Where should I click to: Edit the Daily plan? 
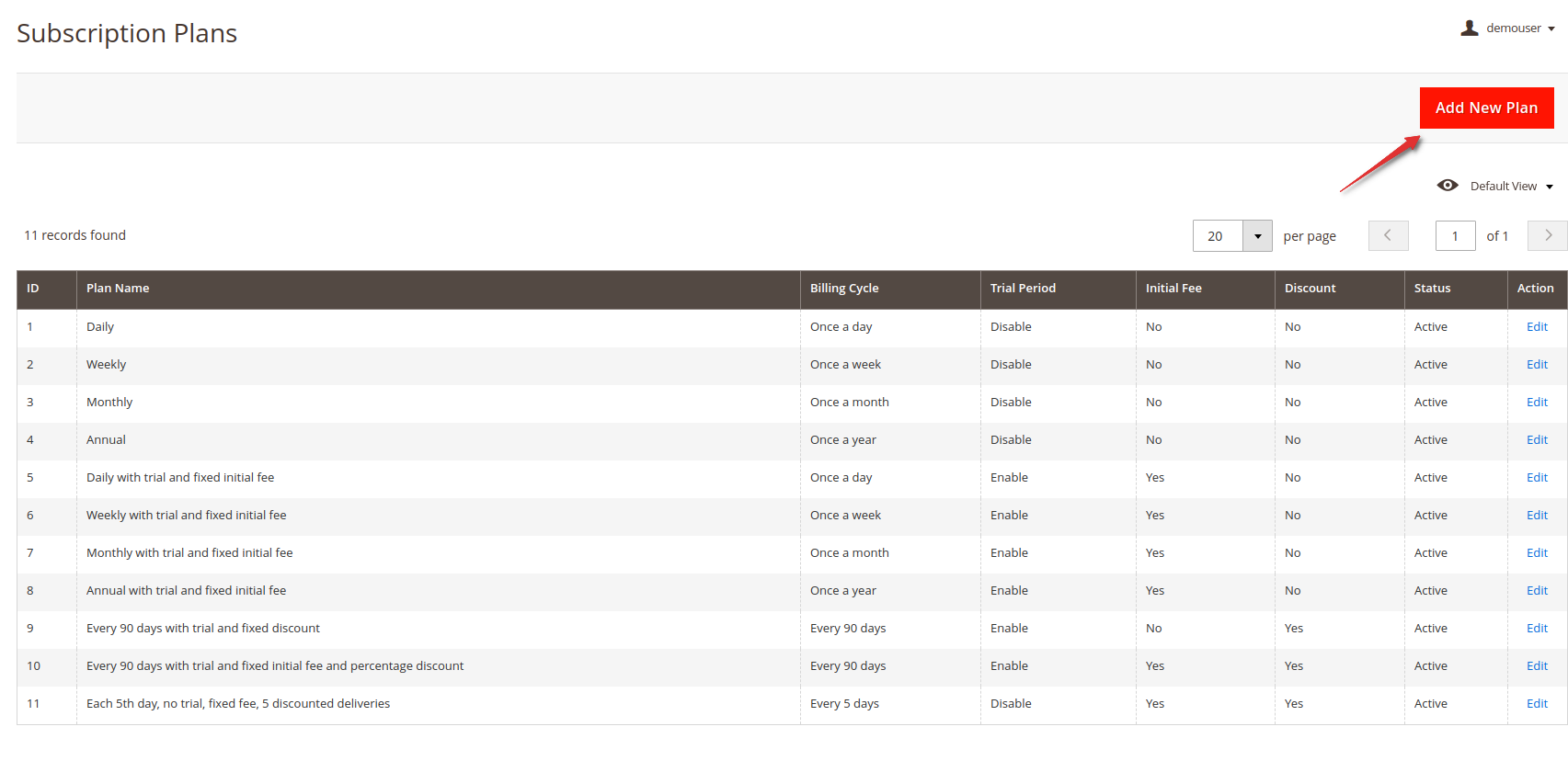pyautogui.click(x=1537, y=327)
